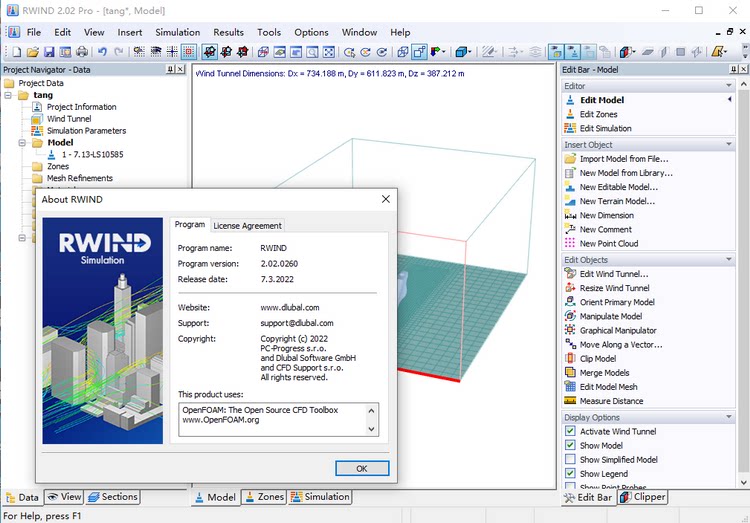Click the Print toolbar icon
This screenshot has width=750, height=523.
coord(82,52)
